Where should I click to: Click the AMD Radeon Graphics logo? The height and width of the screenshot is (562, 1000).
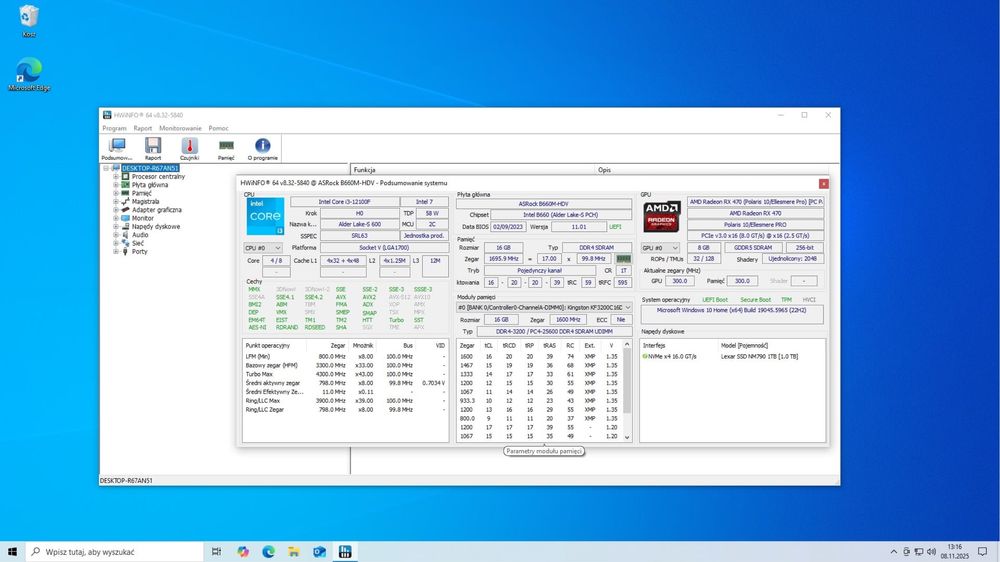coord(661,217)
